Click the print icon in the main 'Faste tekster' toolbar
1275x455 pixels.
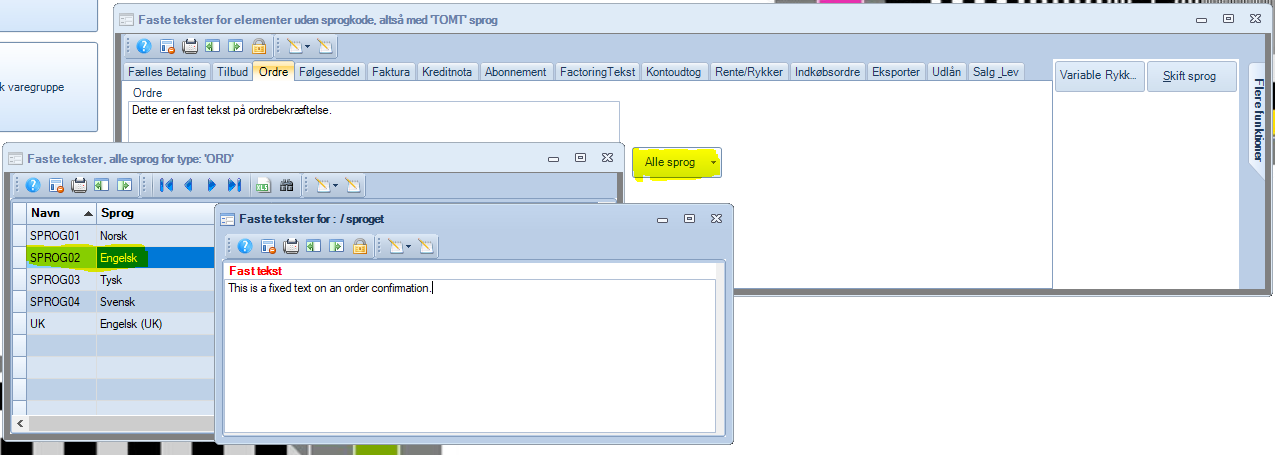[190, 46]
